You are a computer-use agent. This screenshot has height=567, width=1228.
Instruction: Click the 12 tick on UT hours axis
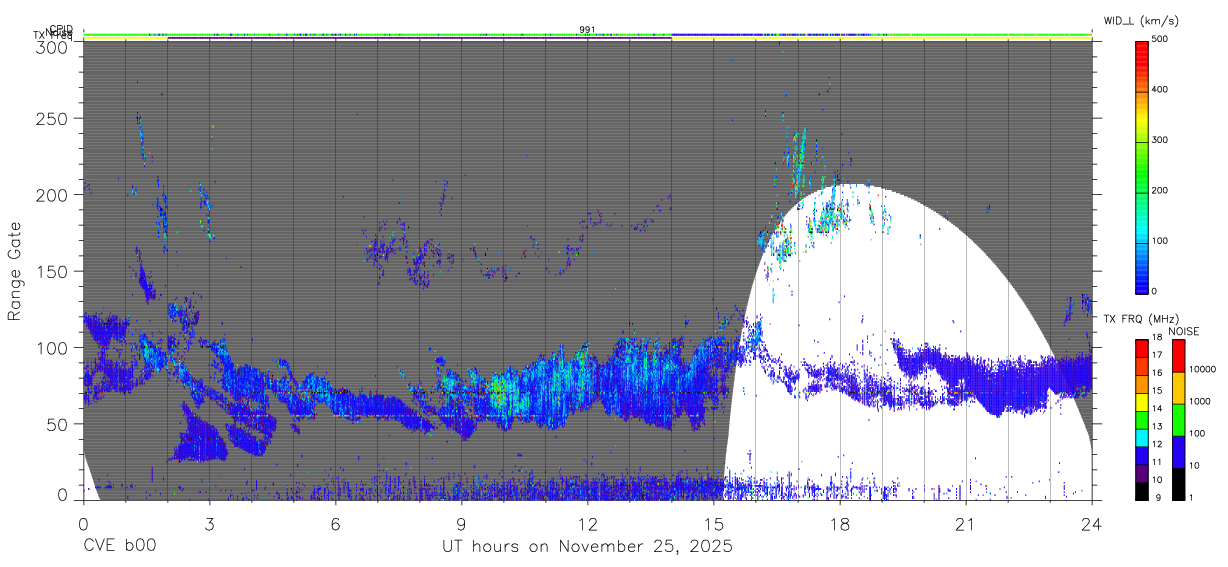(588, 523)
